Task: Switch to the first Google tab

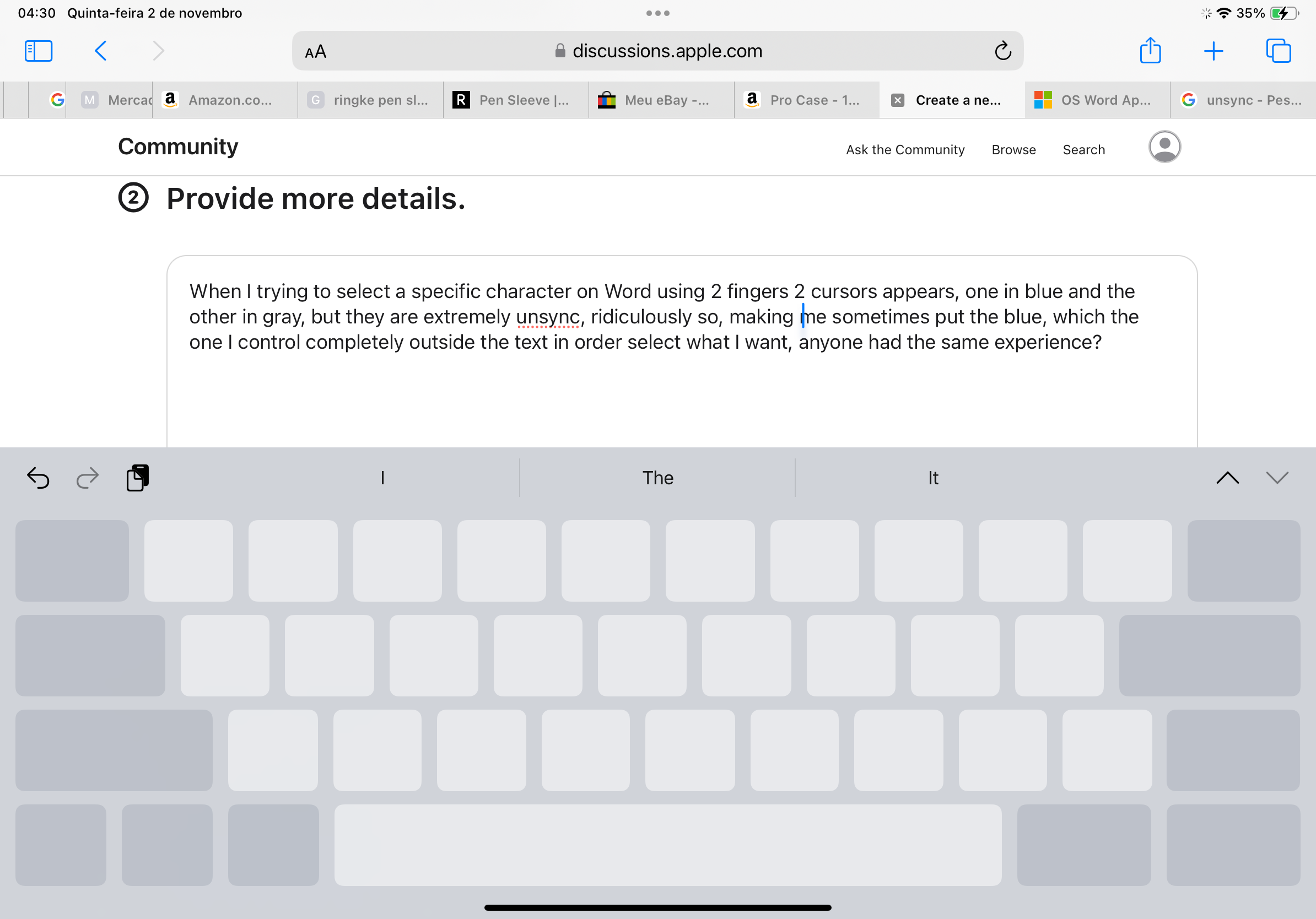Action: (x=47, y=100)
